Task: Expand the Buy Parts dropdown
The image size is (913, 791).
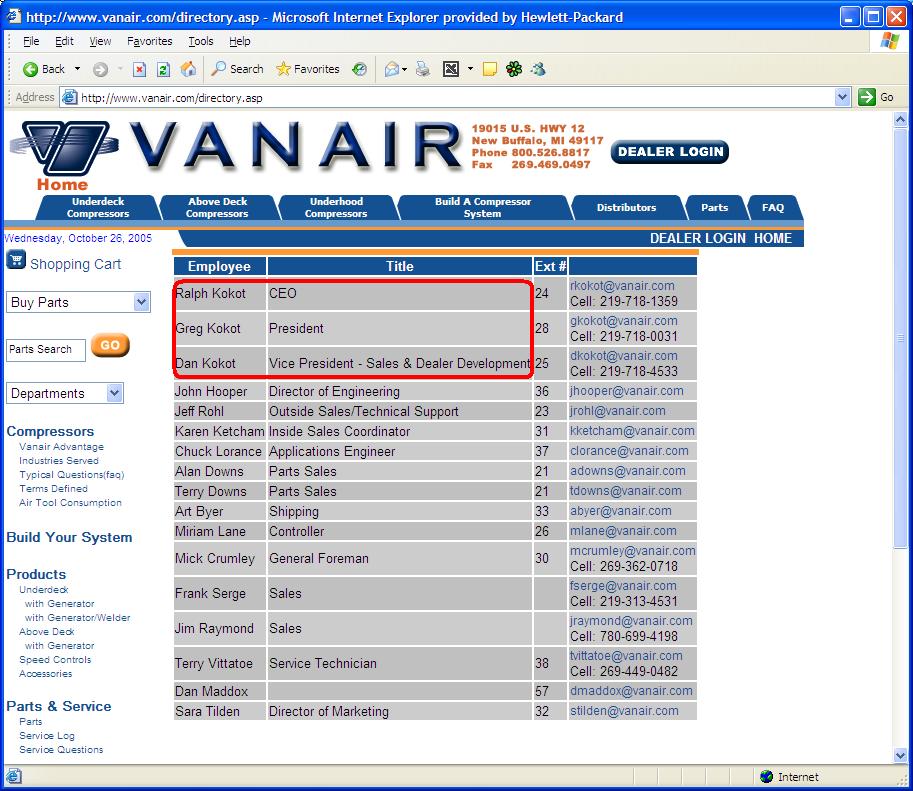Action: click(x=140, y=302)
